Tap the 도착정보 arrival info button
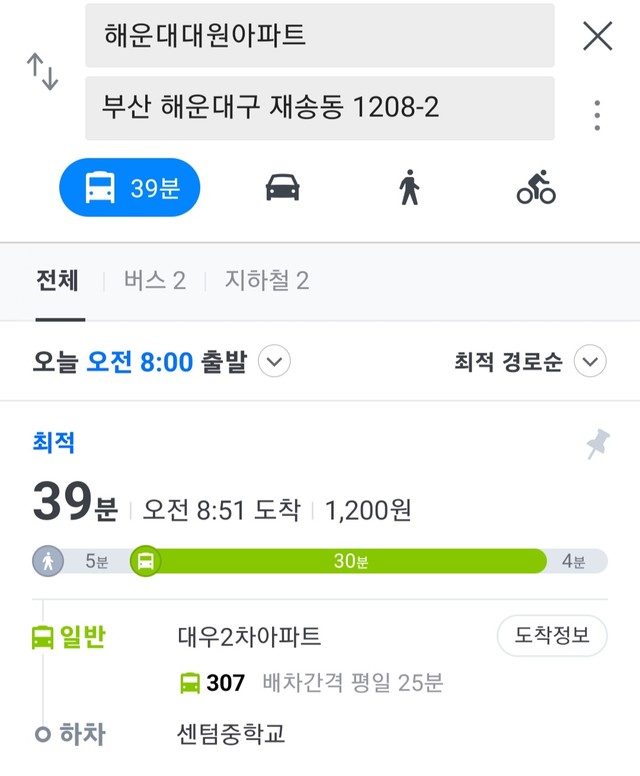Screen dimensions: 640x776 click(x=552, y=635)
